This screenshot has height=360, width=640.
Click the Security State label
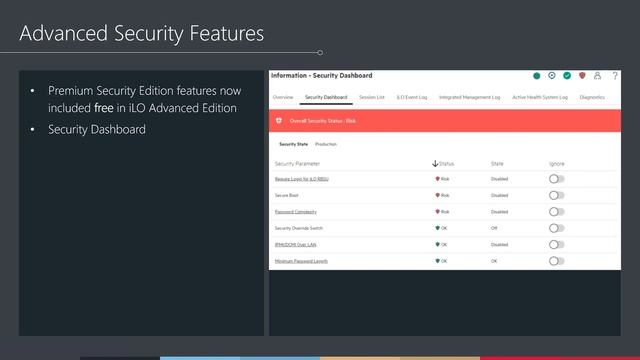pyautogui.click(x=293, y=144)
